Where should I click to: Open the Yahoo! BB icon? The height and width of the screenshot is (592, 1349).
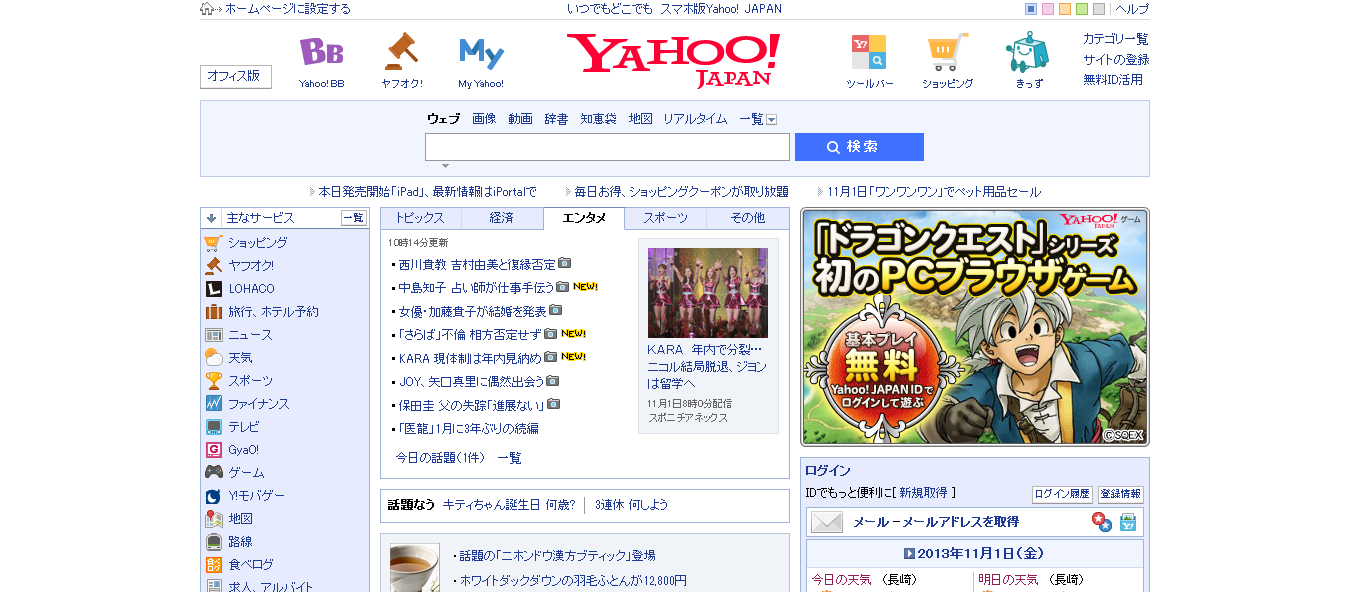click(x=321, y=52)
